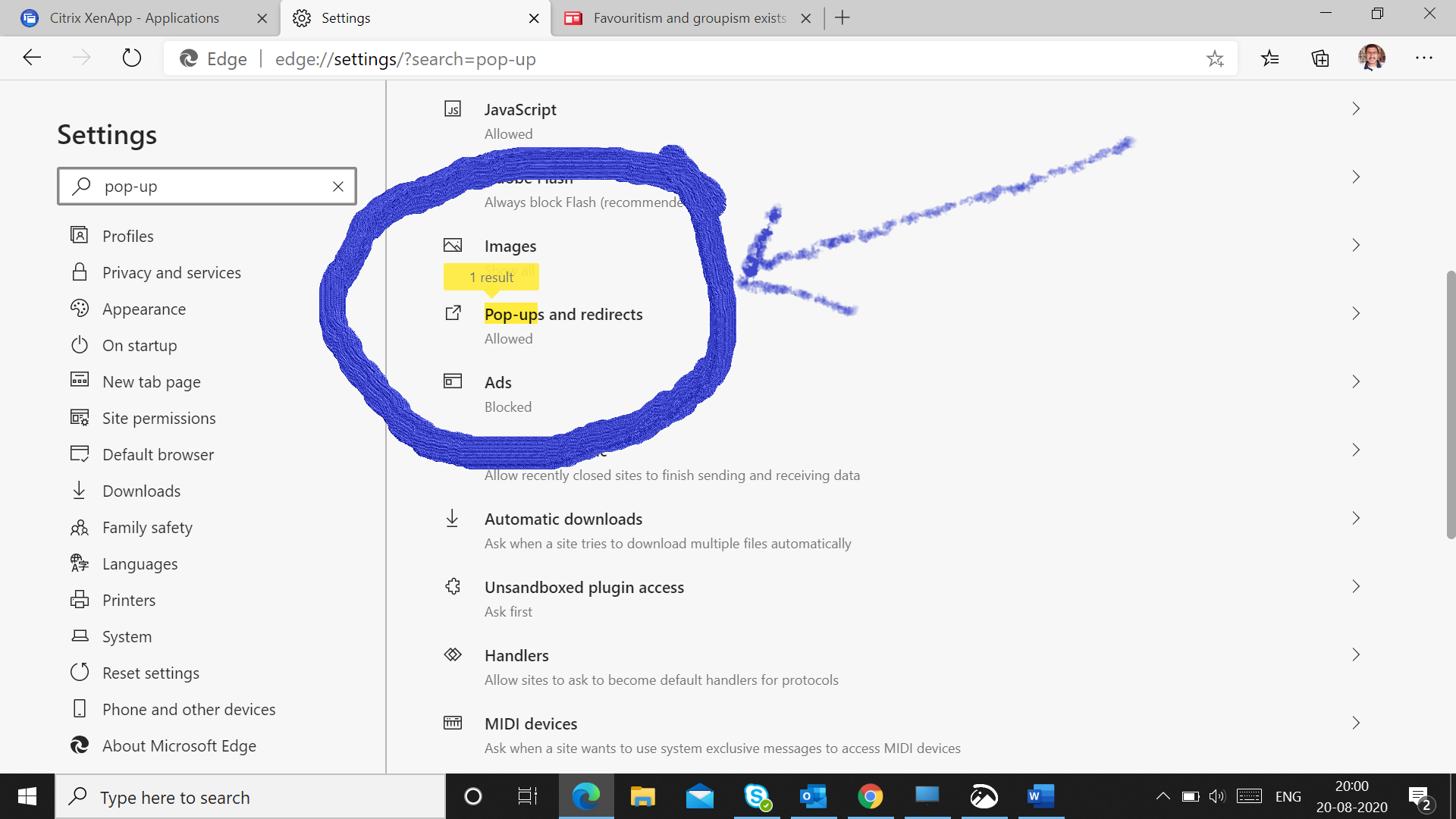Expand Pop-ups and redirects setting
The height and width of the screenshot is (819, 1456).
1356,313
